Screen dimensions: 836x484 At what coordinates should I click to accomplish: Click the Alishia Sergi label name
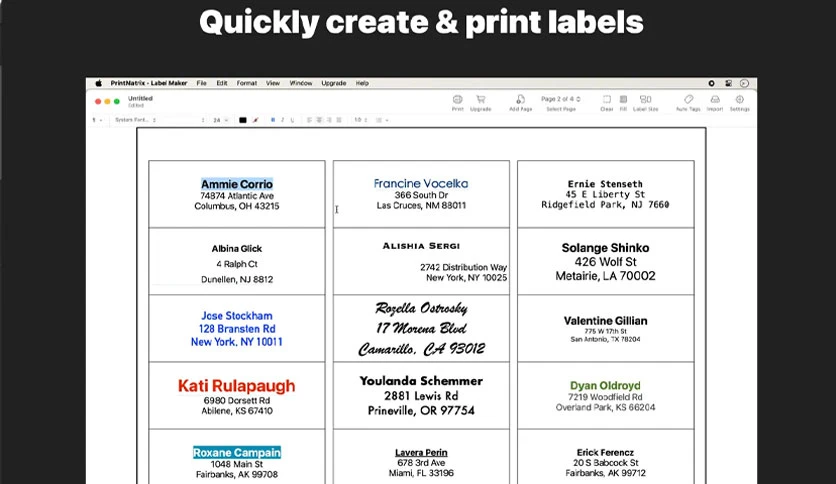[x=421, y=246]
